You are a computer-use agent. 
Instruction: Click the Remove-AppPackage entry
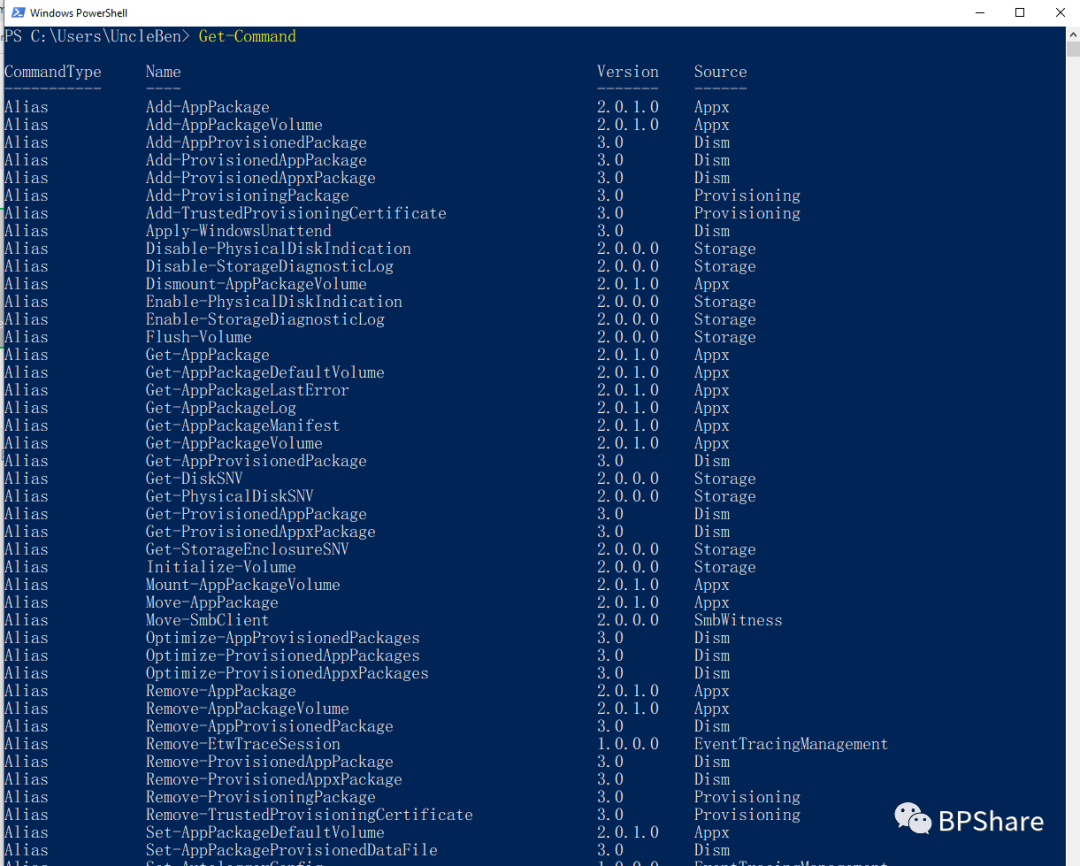(221, 691)
